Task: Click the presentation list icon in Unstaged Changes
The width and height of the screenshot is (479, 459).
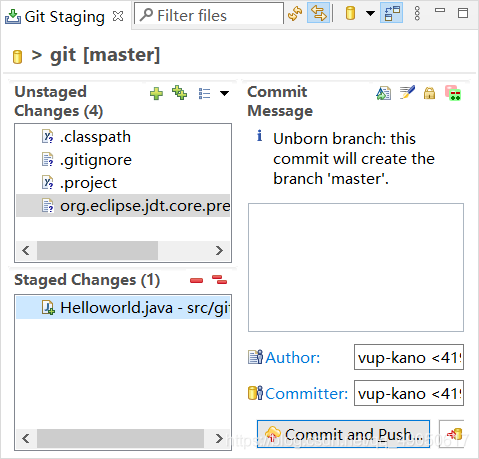Action: pyautogui.click(x=204, y=93)
